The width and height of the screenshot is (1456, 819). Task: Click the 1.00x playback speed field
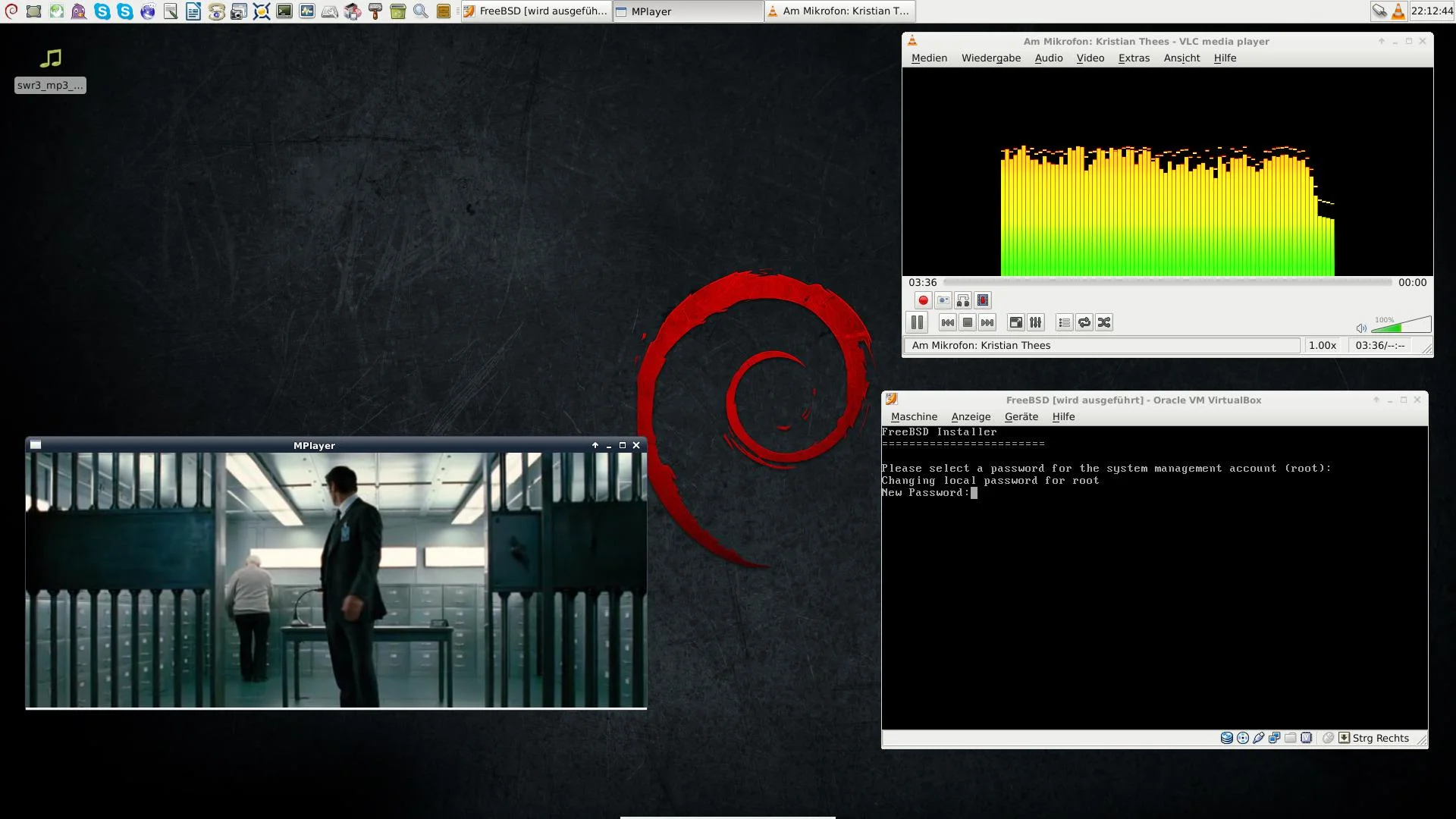[1323, 345]
